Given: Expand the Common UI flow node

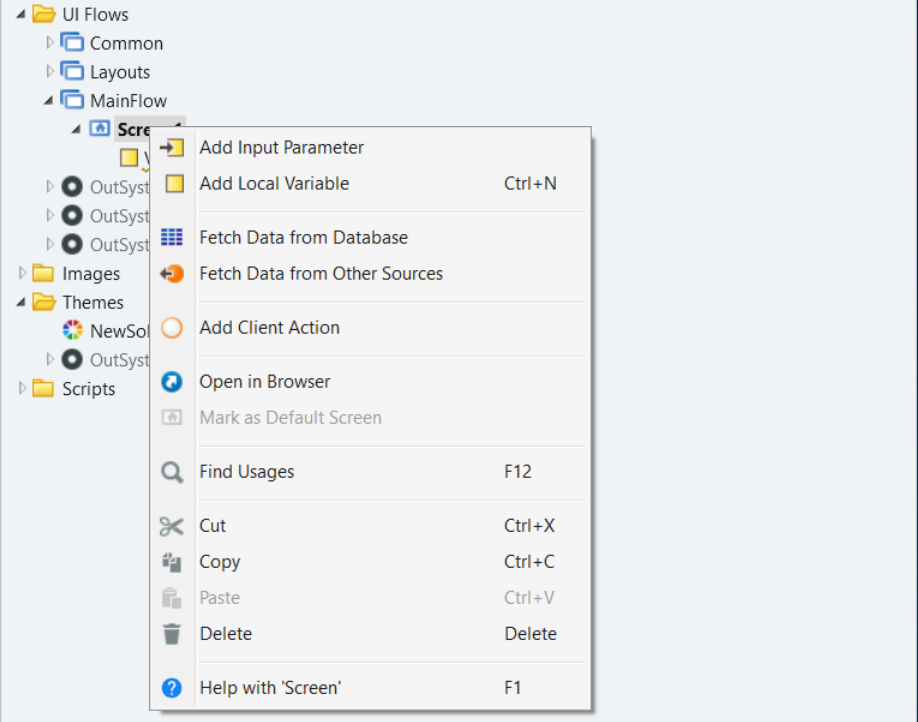Looking at the screenshot, I should [50, 42].
